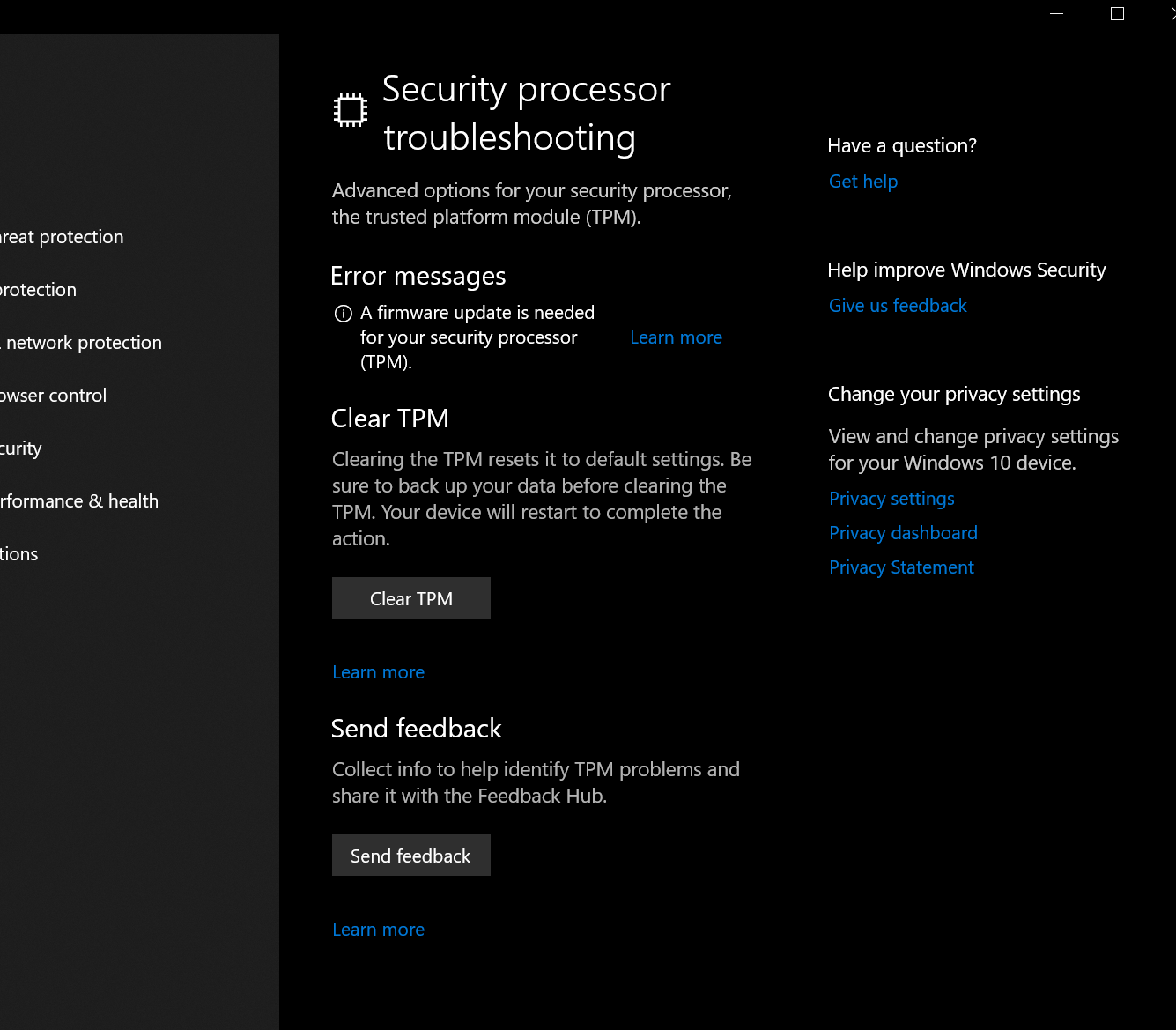Open Learn more below Send feedback button
The width and height of the screenshot is (1176, 1030).
[378, 930]
